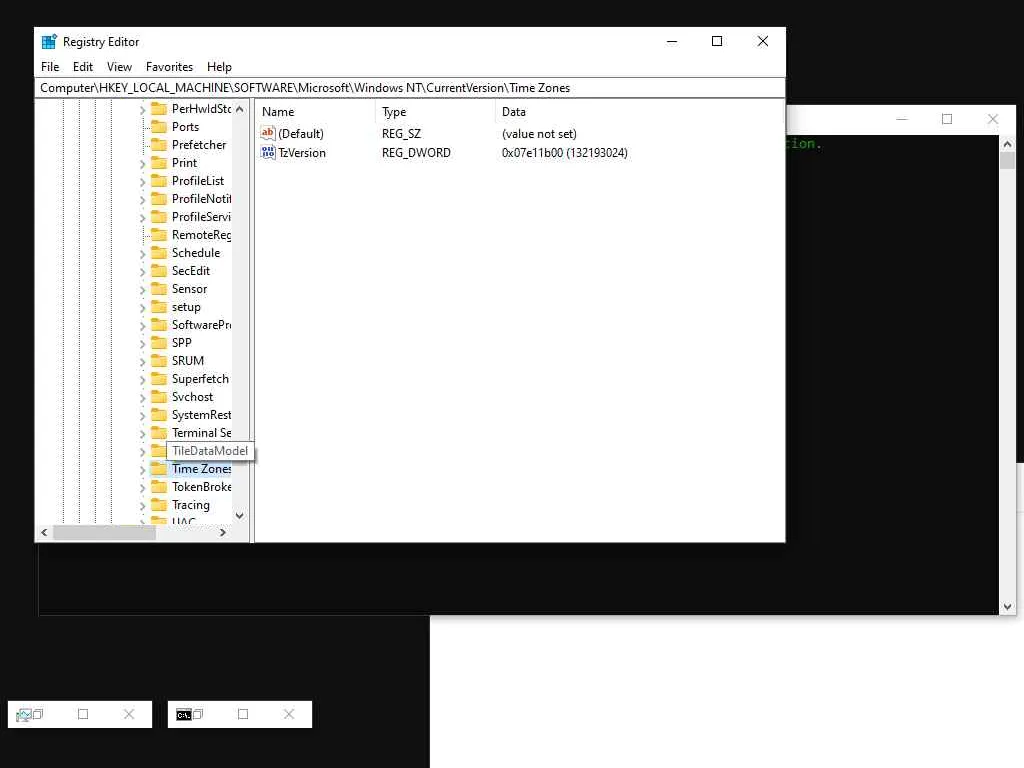The height and width of the screenshot is (768, 1024).
Task: Expand the SystemRestore key chevron
Action: point(142,416)
